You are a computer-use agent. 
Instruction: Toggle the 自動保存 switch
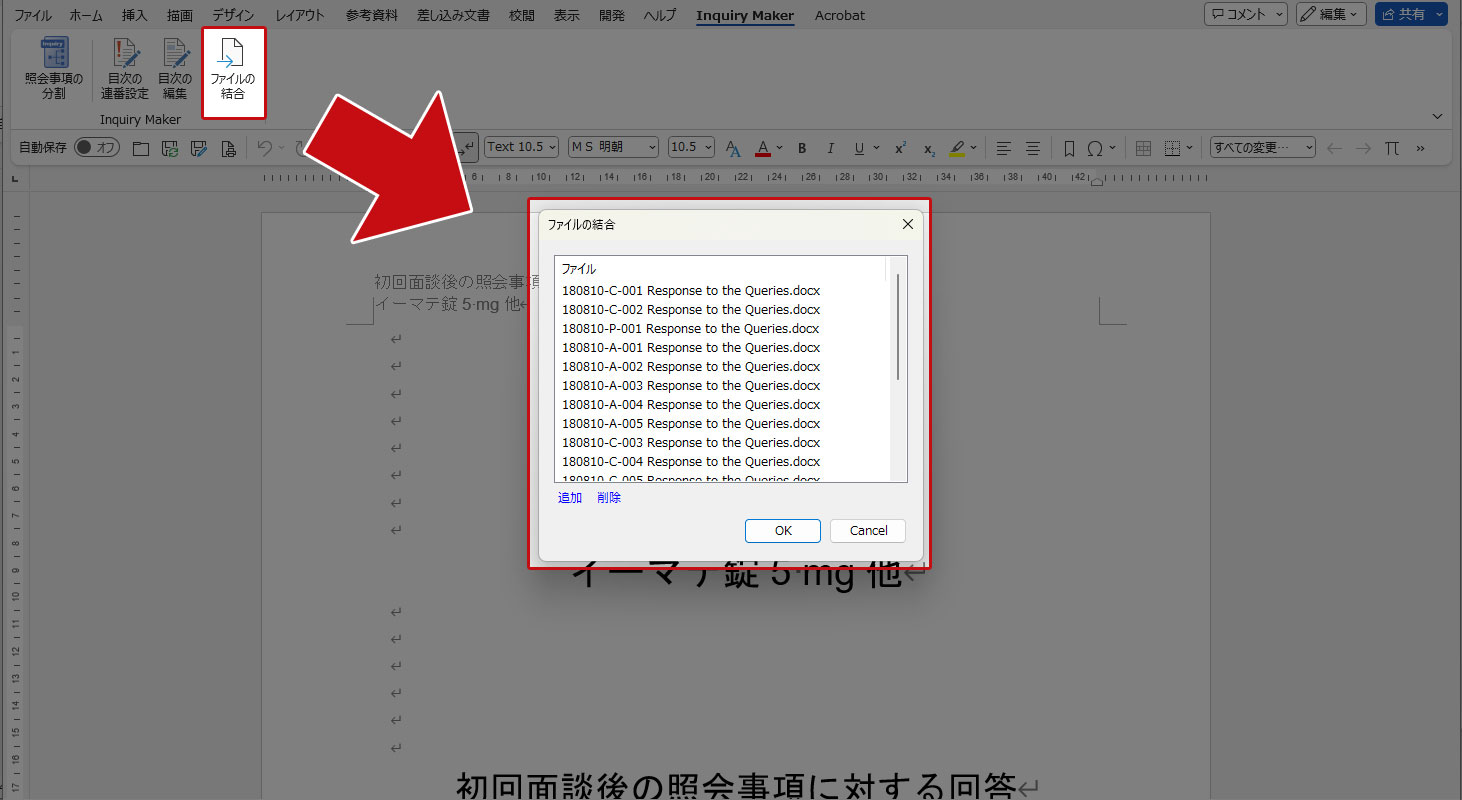pos(97,148)
